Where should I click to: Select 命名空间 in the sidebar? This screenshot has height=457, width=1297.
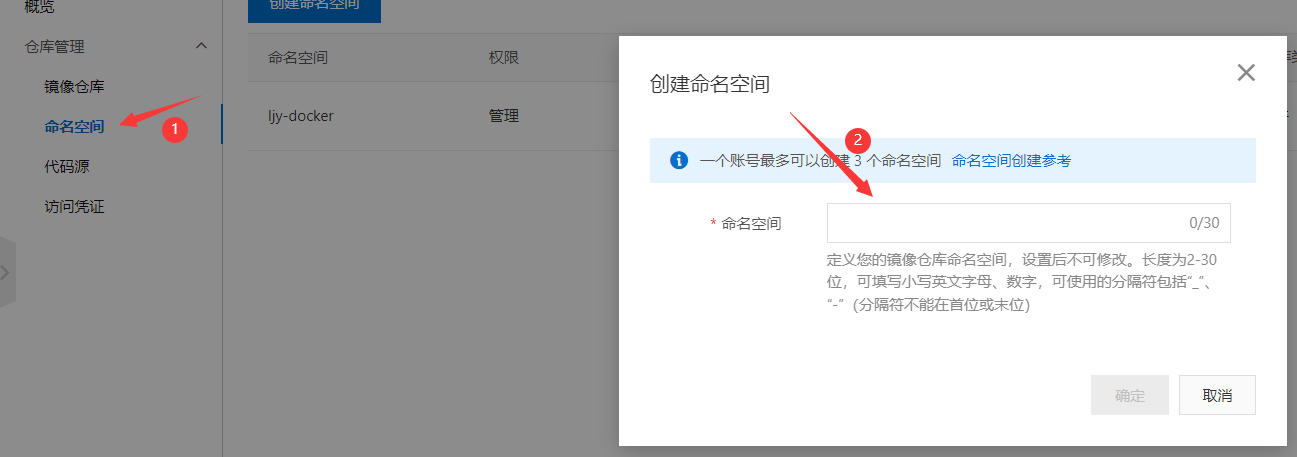74,126
